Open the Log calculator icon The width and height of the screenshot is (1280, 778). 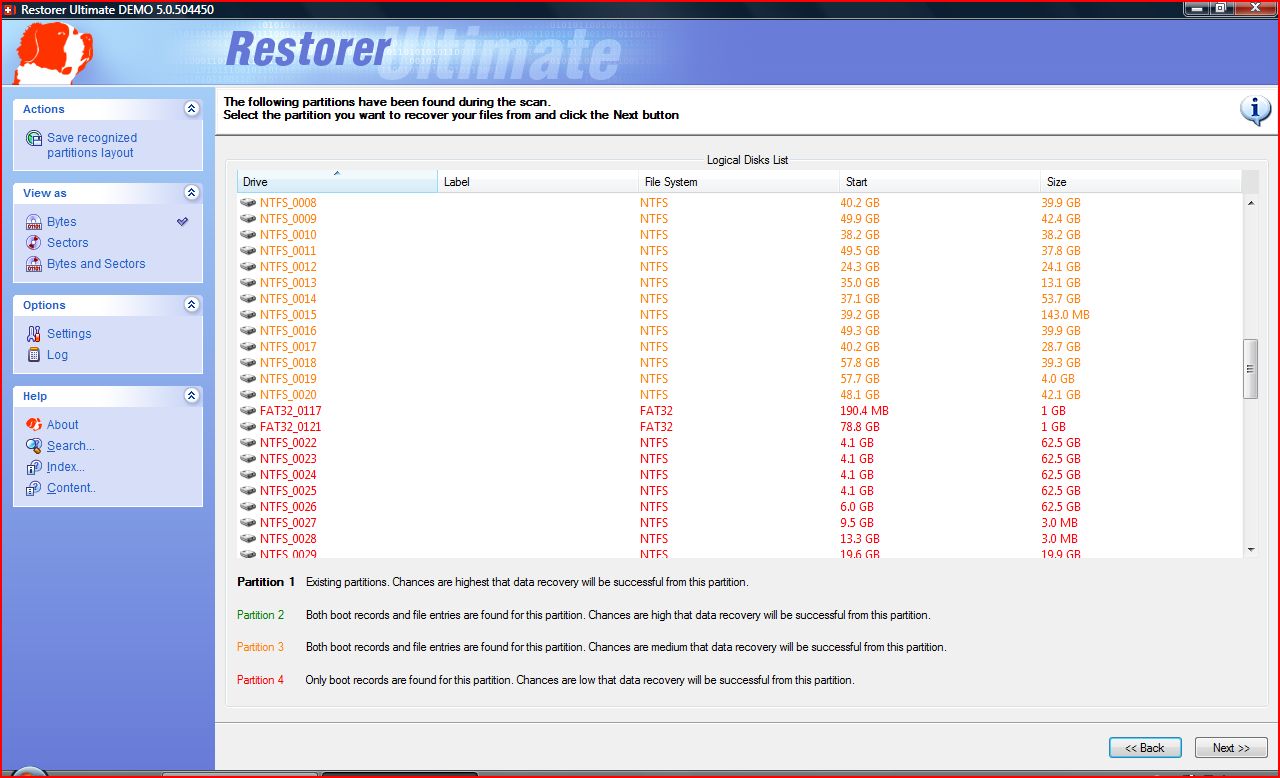click(x=34, y=355)
